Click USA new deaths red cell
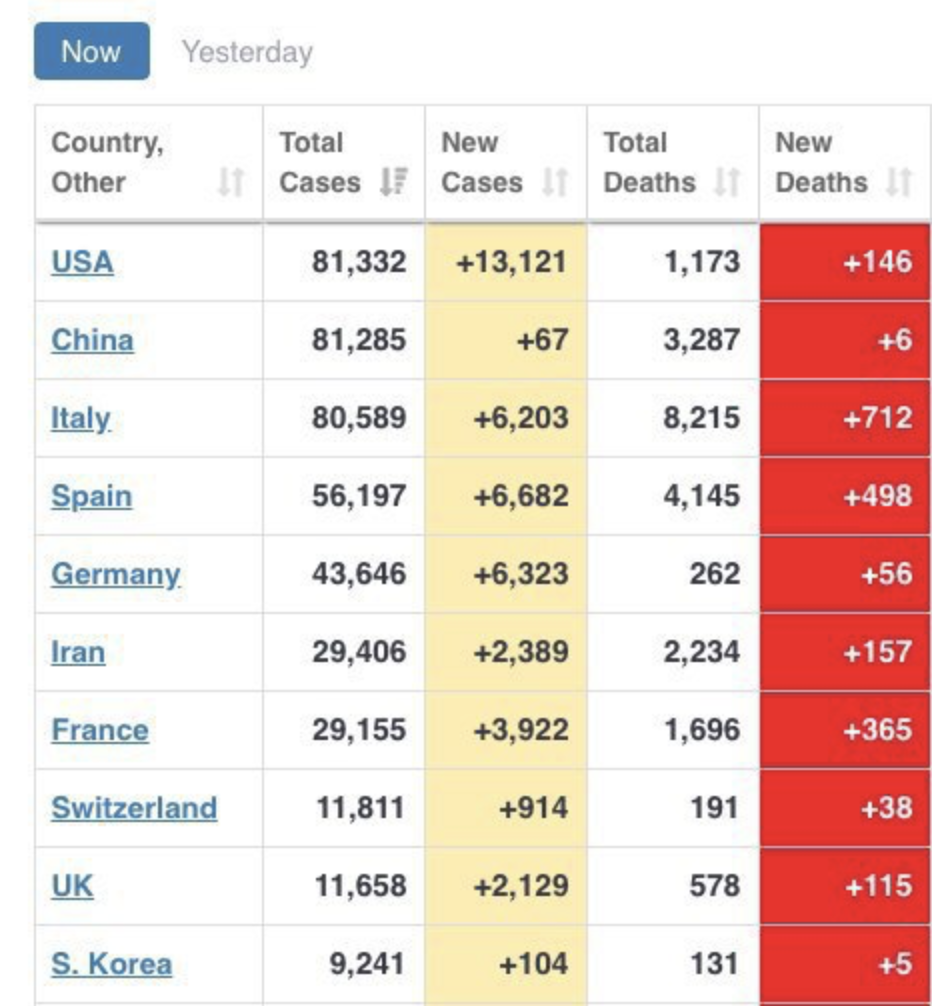The width and height of the screenshot is (932, 1006). point(845,262)
